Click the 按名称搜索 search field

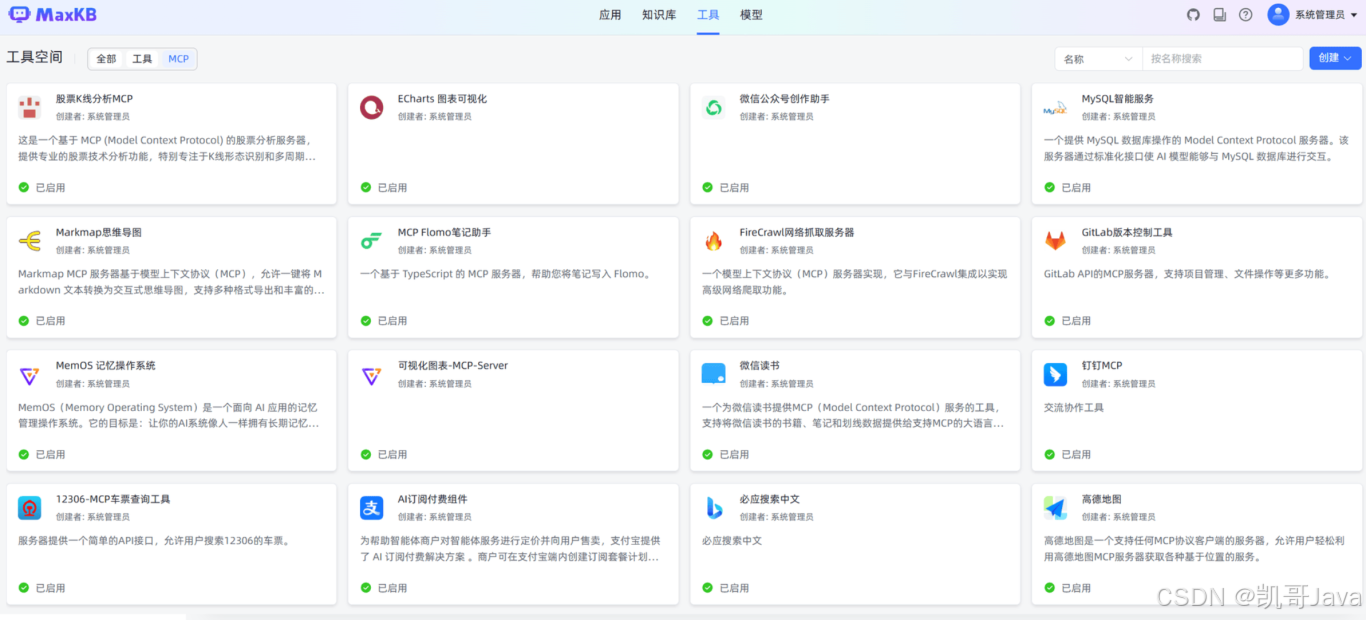pyautogui.click(x=1223, y=59)
